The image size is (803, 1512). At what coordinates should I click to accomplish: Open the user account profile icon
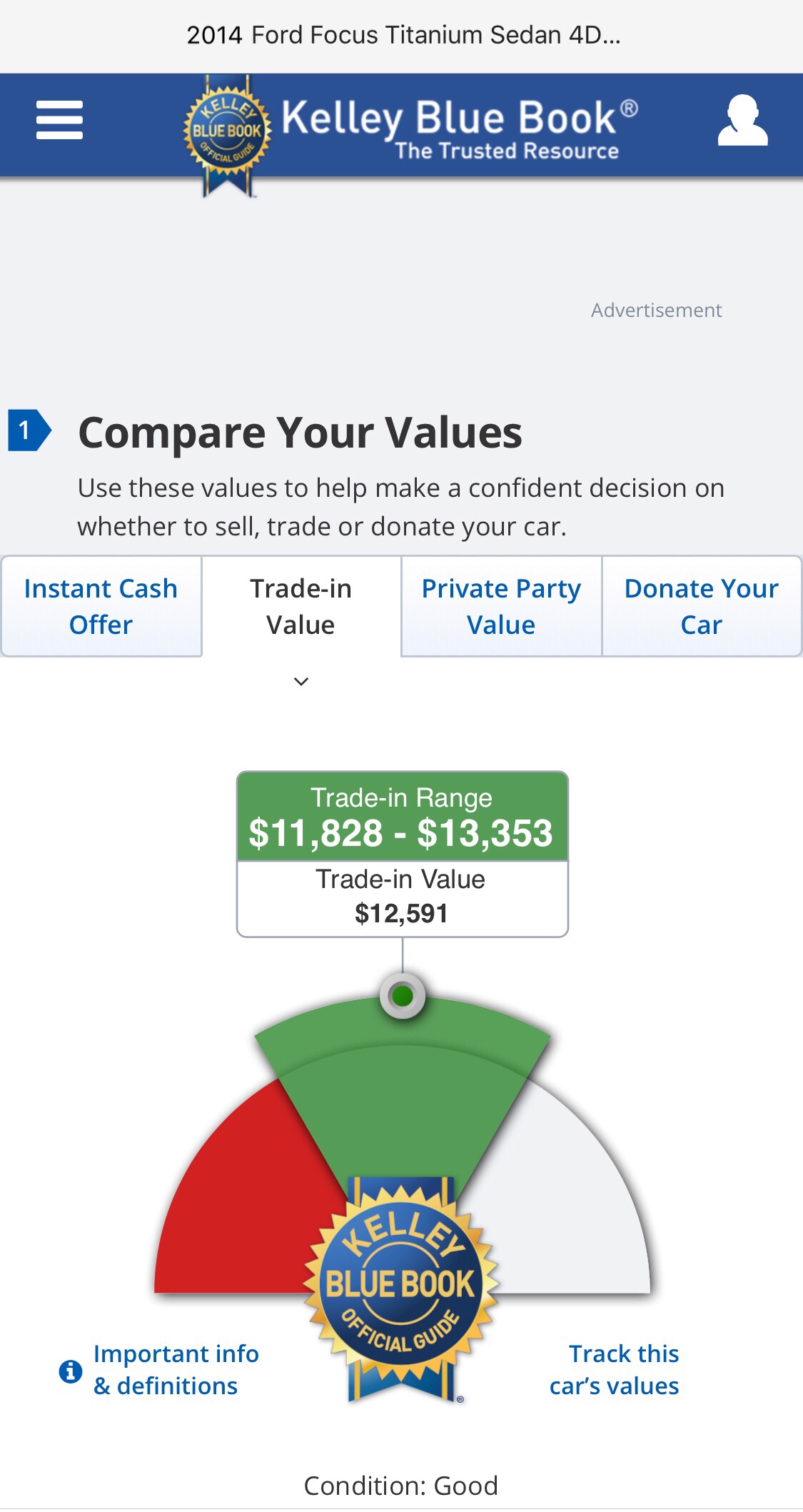click(742, 121)
